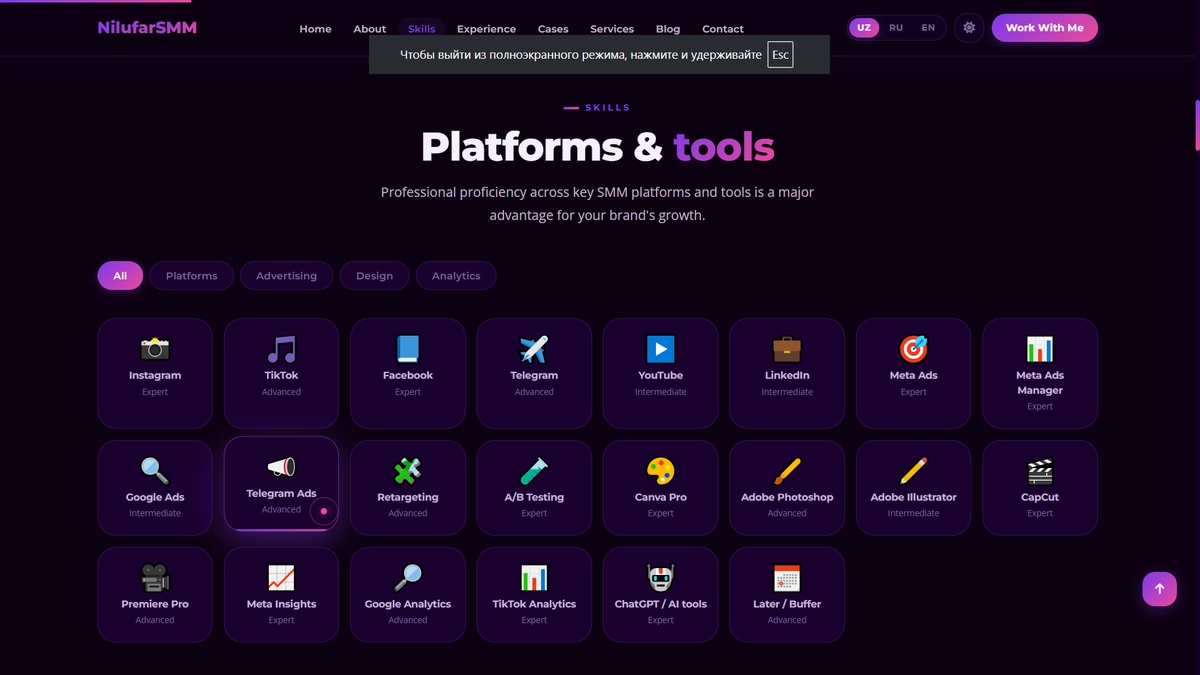This screenshot has width=1200, height=675.
Task: Click the YouTube play button icon
Action: [x=660, y=349]
